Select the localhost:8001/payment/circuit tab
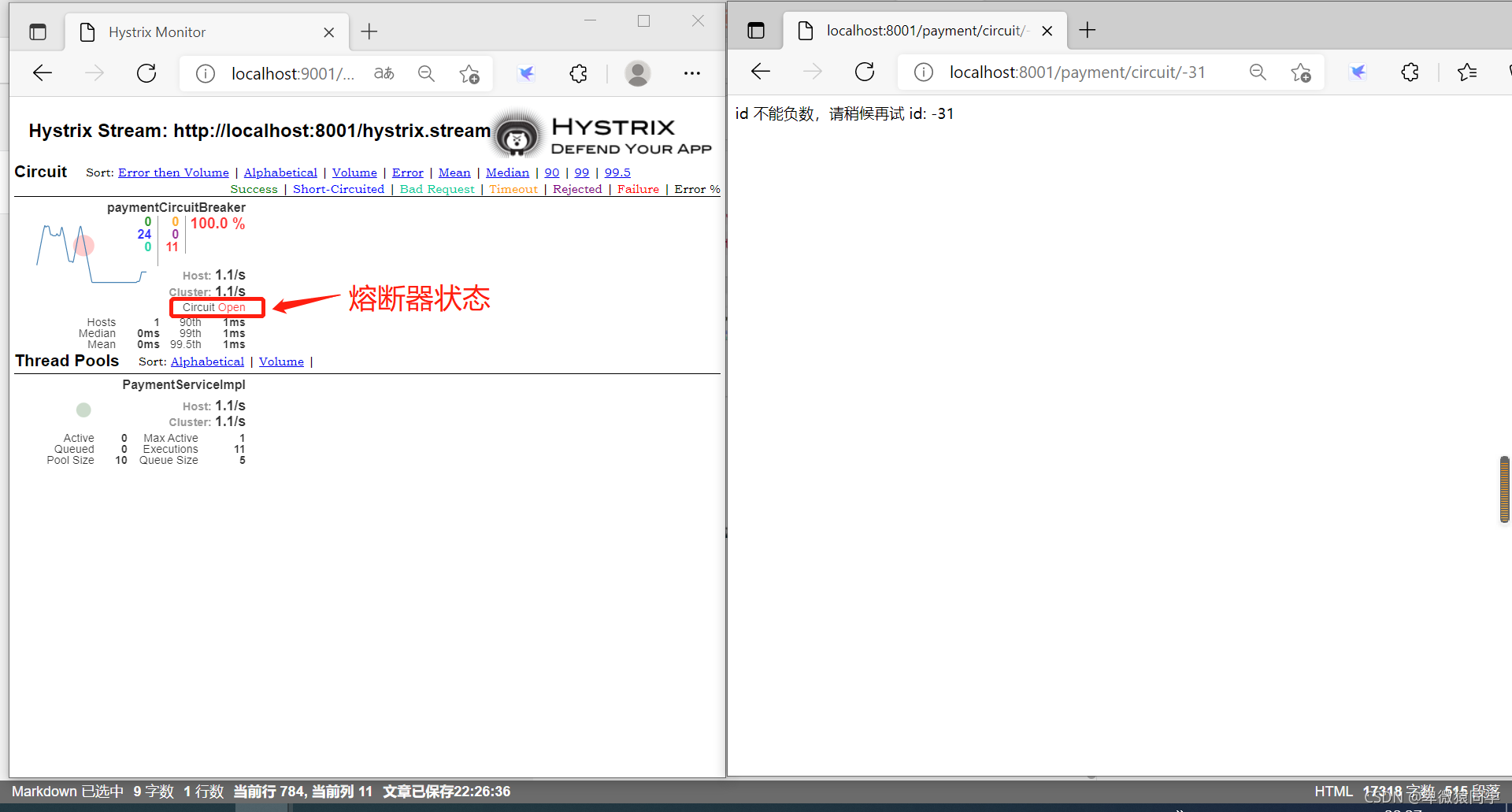Image resolution: width=1512 pixels, height=812 pixels. point(925,31)
